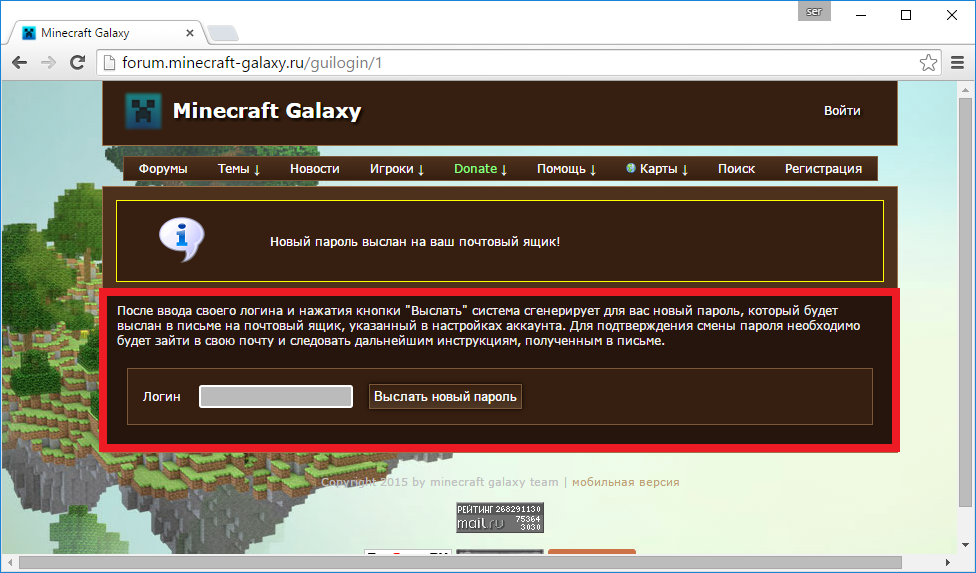Click the Логин input field
This screenshot has height=573, width=976.
pyautogui.click(x=276, y=397)
